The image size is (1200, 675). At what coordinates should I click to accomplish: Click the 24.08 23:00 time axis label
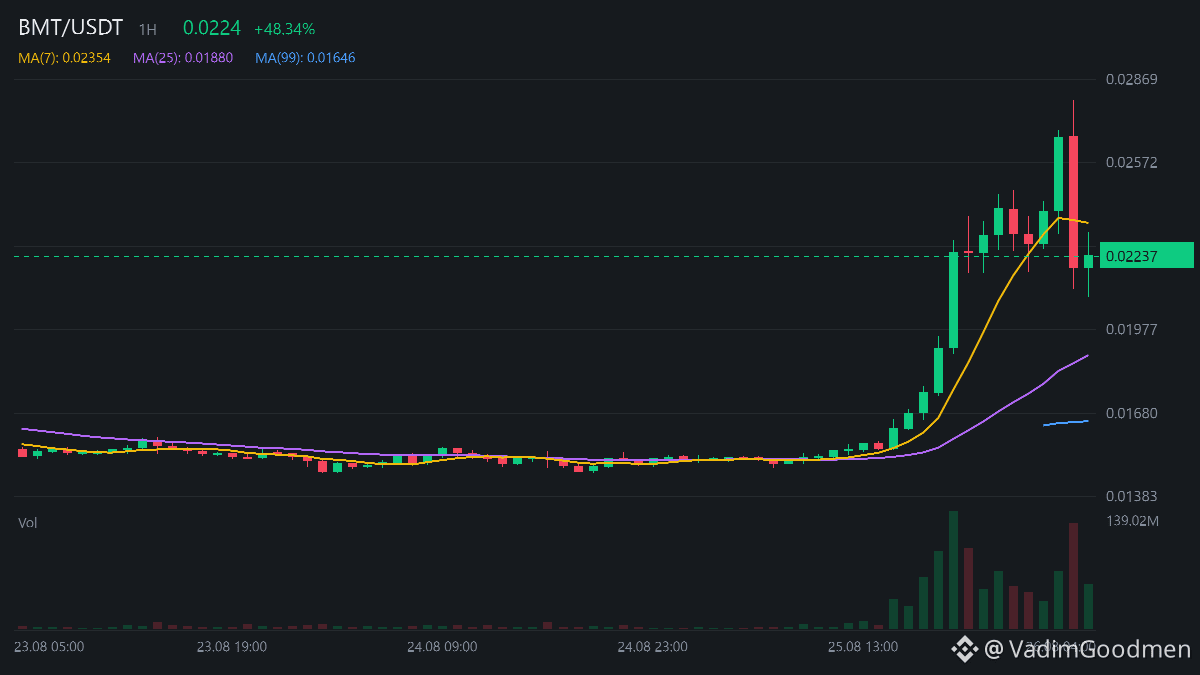pyautogui.click(x=652, y=647)
